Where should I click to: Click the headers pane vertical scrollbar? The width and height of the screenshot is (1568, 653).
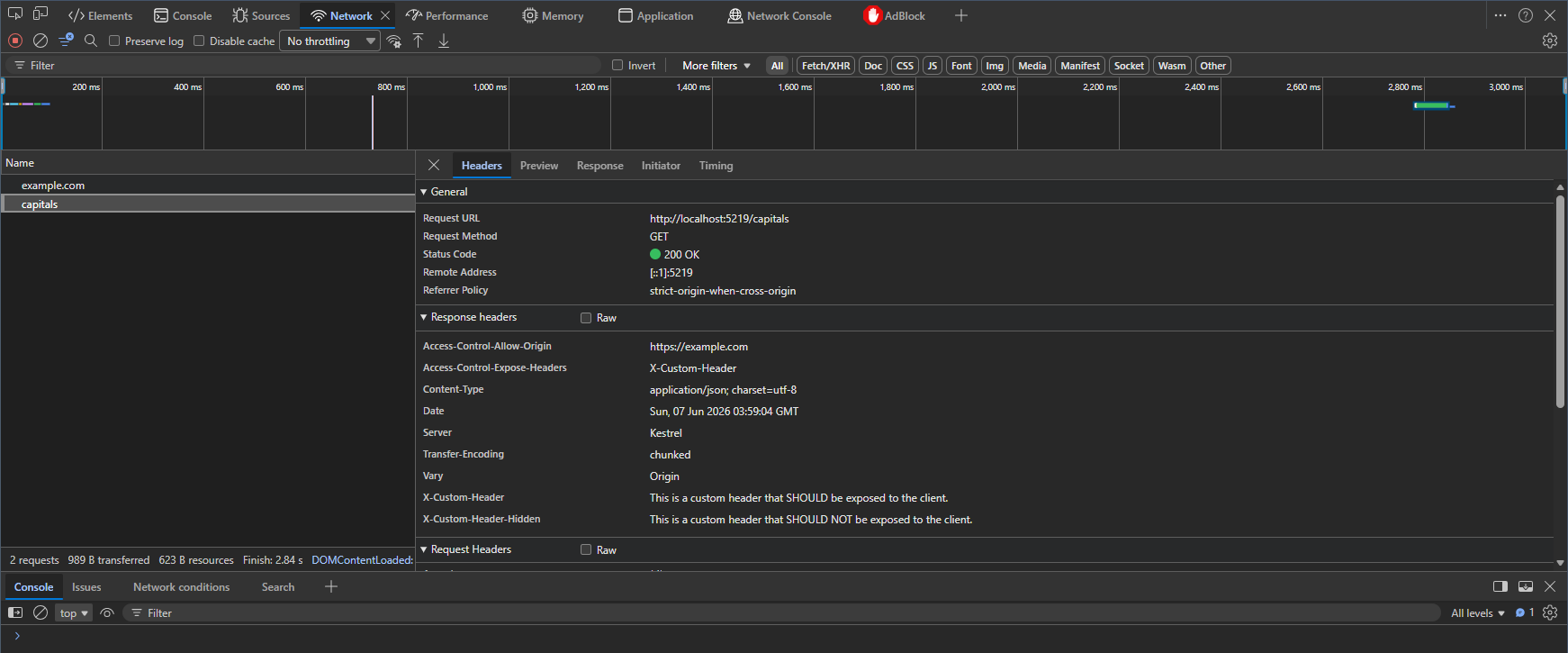click(x=1560, y=302)
